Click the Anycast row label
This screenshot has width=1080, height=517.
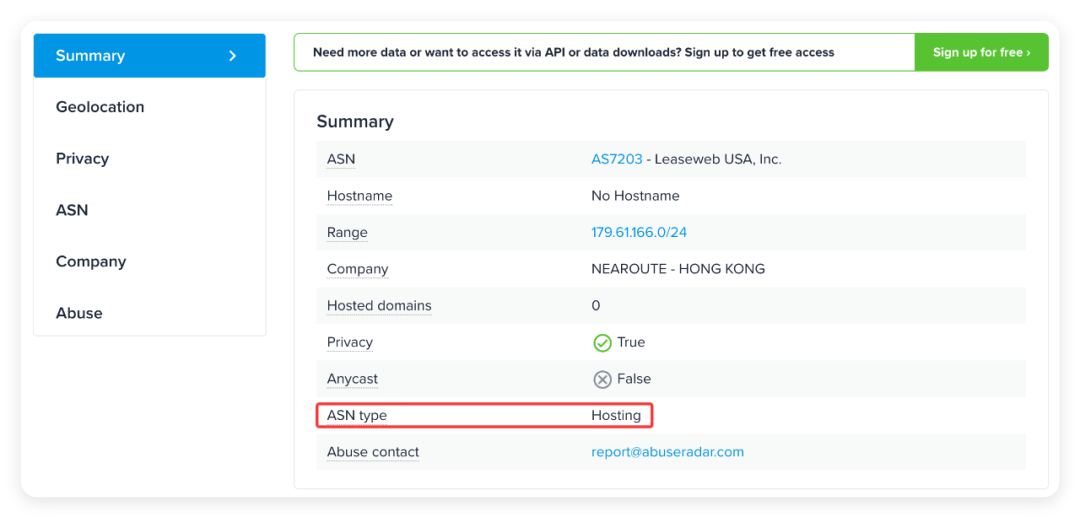click(352, 379)
